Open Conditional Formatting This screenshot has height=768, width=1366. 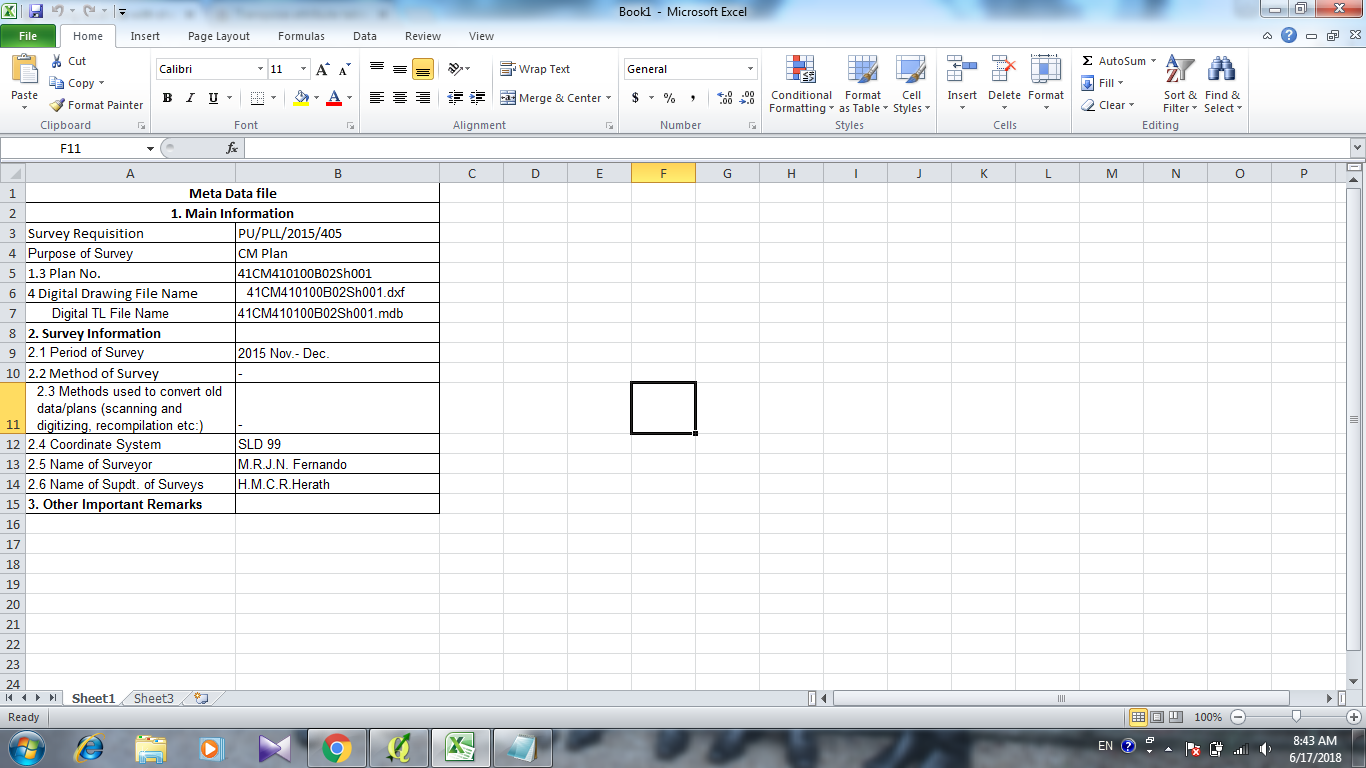coord(800,85)
